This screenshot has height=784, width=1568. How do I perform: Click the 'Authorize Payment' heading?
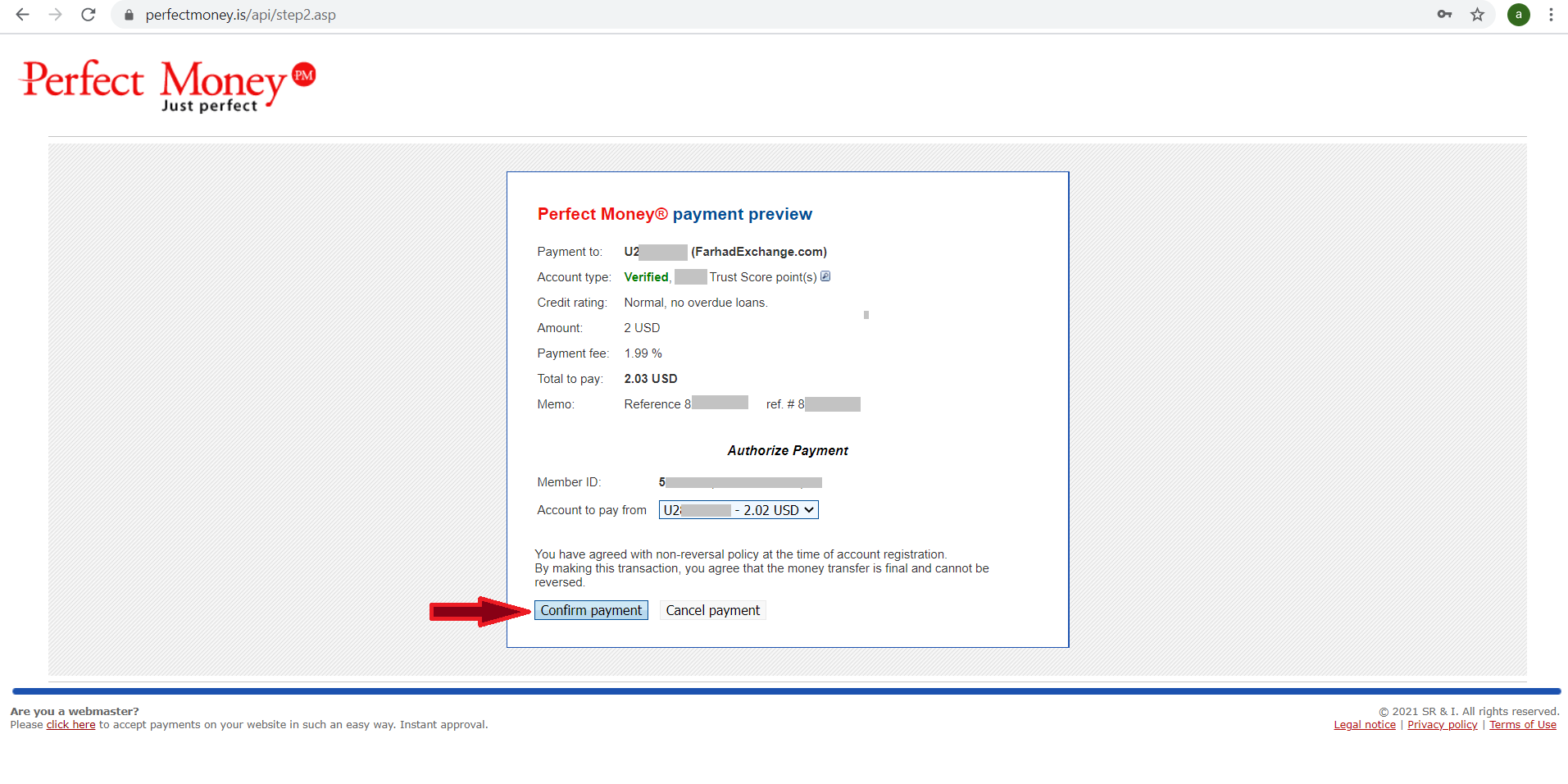click(788, 450)
